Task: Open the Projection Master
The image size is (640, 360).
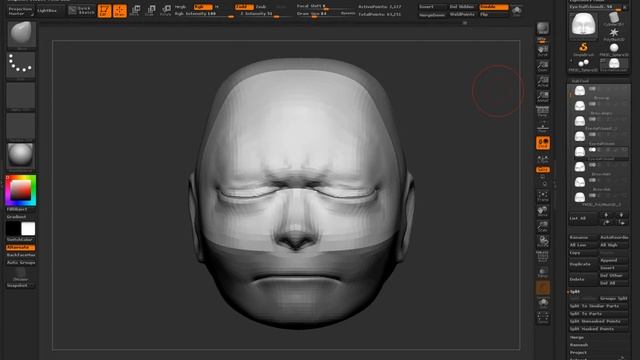Action: coord(20,11)
